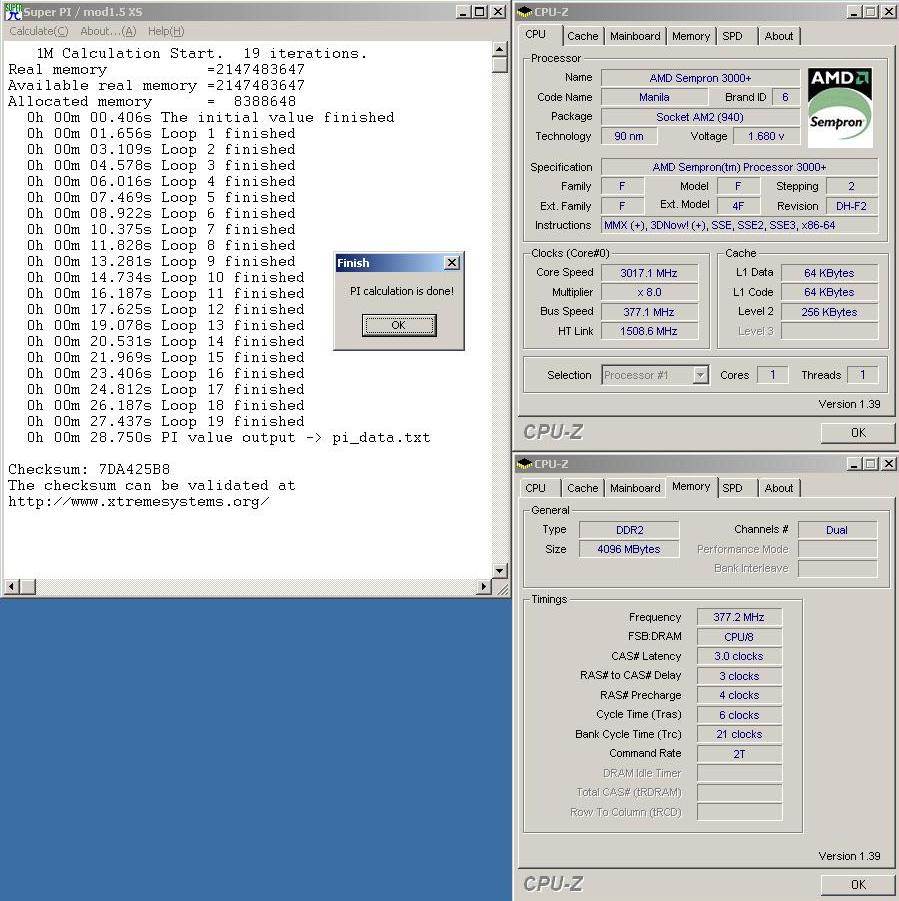This screenshot has width=899, height=901.
Task: Switch to Cache tab in top CPU-Z
Action: coord(582,36)
